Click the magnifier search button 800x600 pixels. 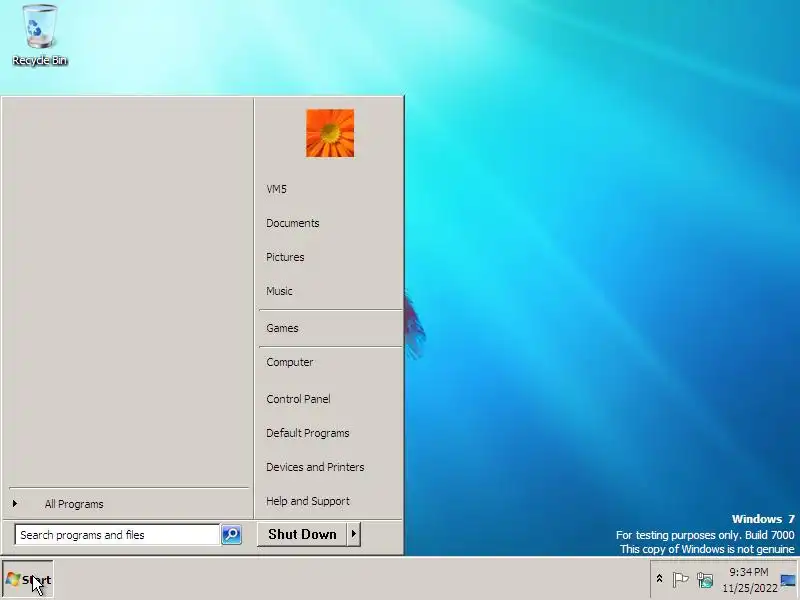pos(231,535)
